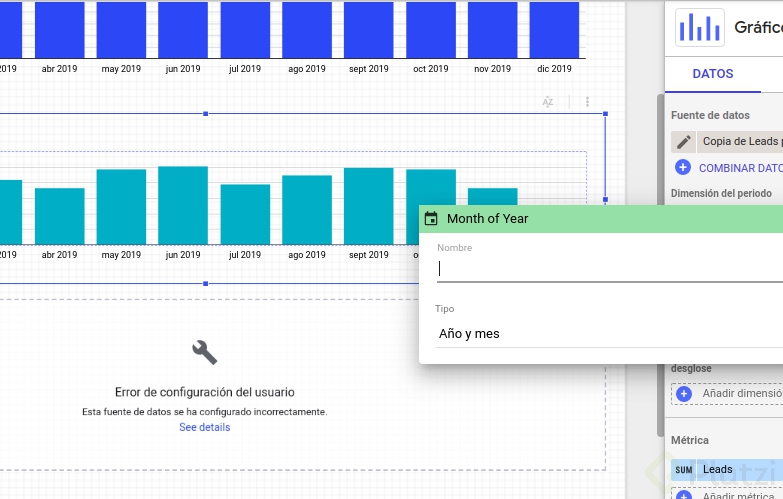Screen dimensions: 783x499
Task: Click the wrench error icon
Action: pos(205,353)
